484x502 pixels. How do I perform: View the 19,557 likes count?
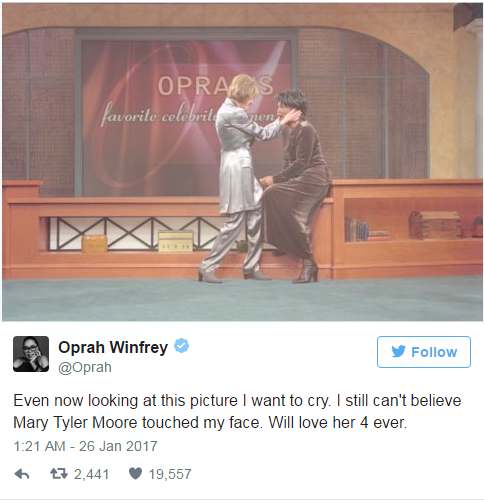[x=170, y=474]
